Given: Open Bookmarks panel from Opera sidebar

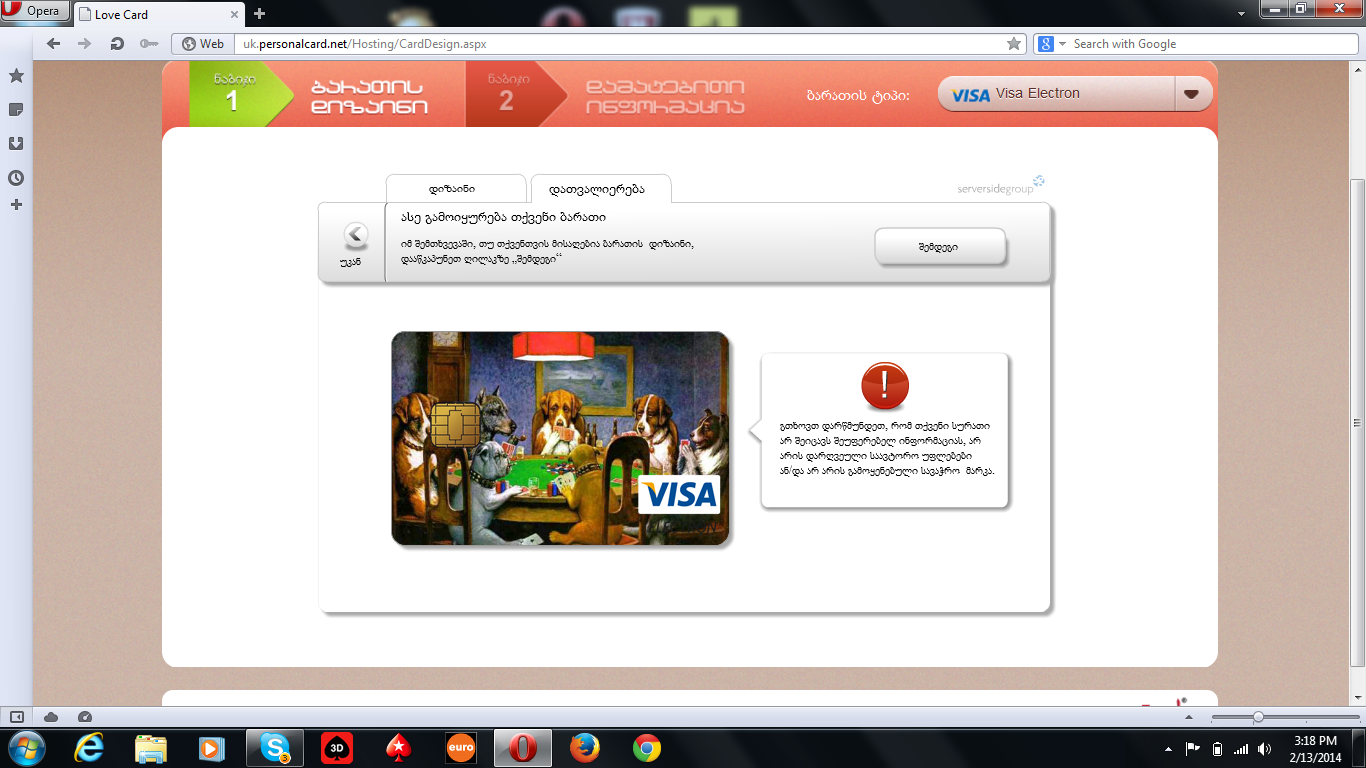Looking at the screenshot, I should [x=16, y=76].
